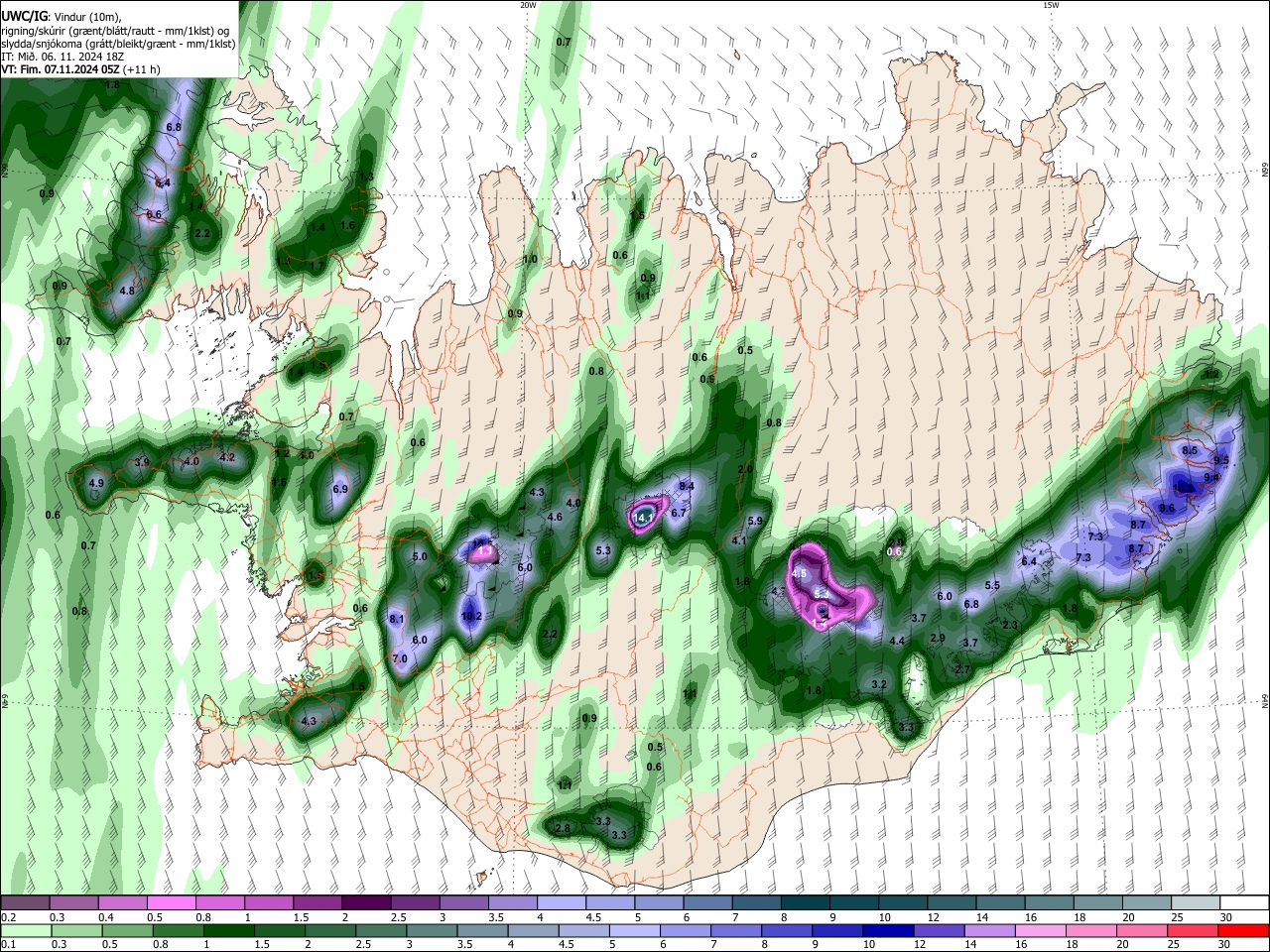Click the 'VT: Fim. 07.11.2024 05Z (+11 h)' line

click(80, 69)
